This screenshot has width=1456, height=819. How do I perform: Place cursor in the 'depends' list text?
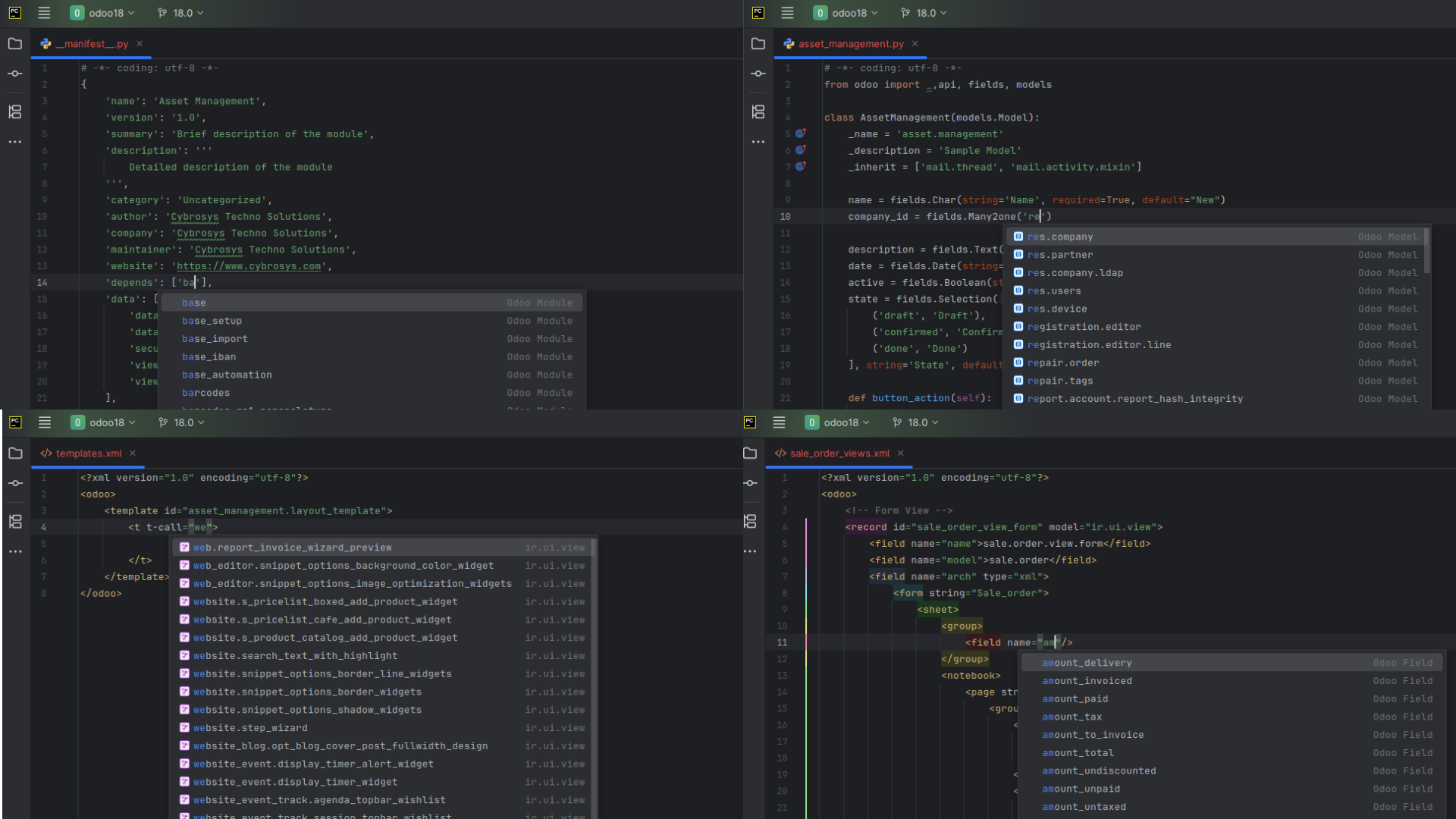tap(188, 283)
